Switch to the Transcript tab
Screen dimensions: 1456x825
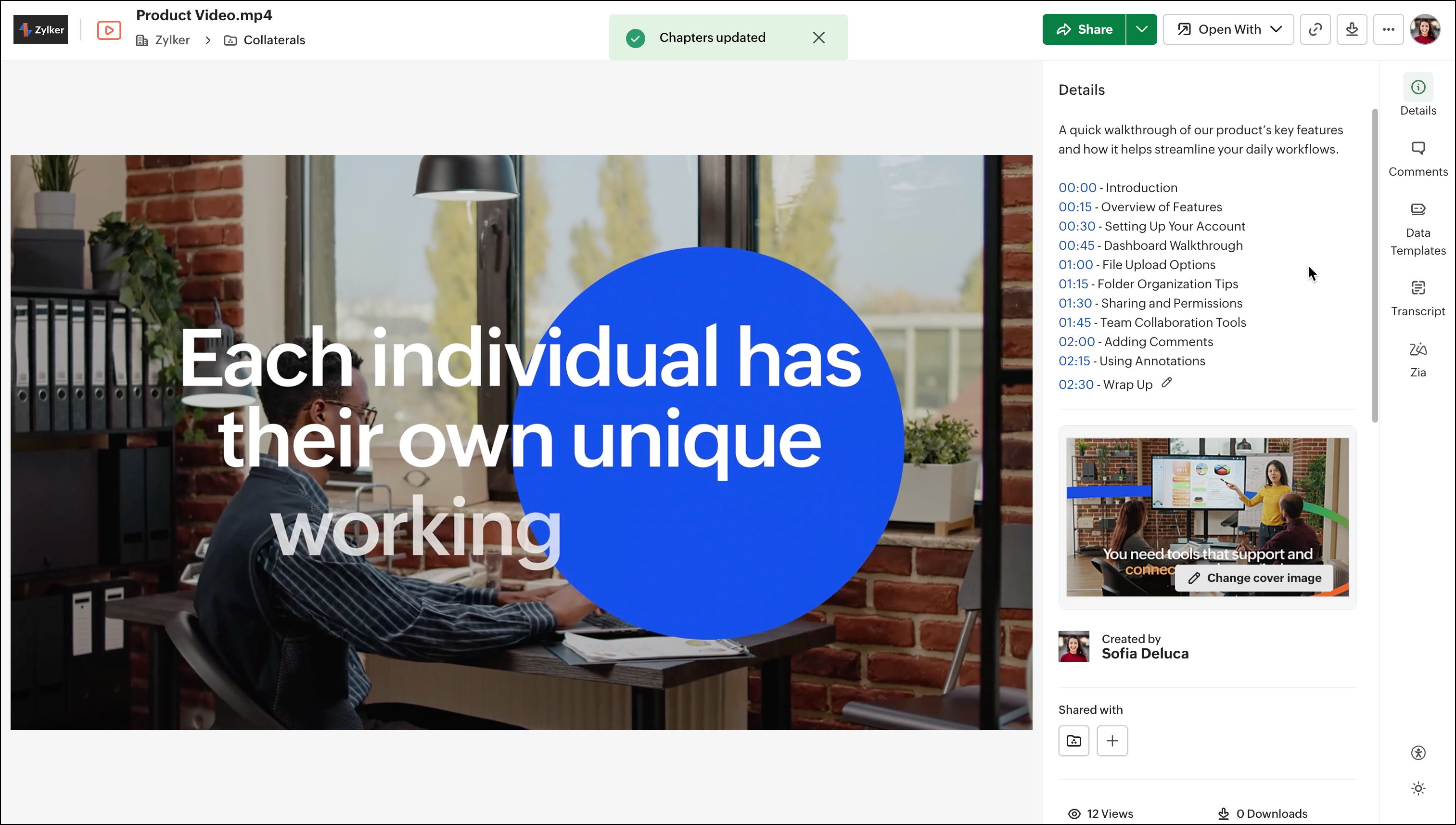tap(1418, 298)
